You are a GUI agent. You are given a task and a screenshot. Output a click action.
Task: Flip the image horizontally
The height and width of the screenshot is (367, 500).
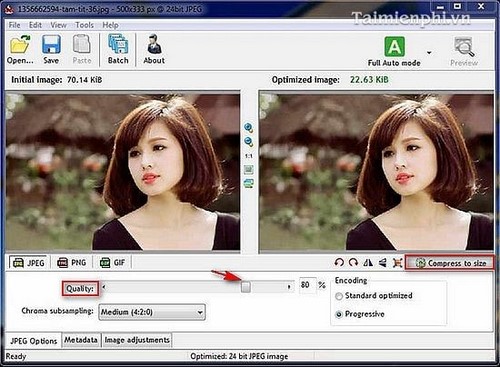click(368, 263)
